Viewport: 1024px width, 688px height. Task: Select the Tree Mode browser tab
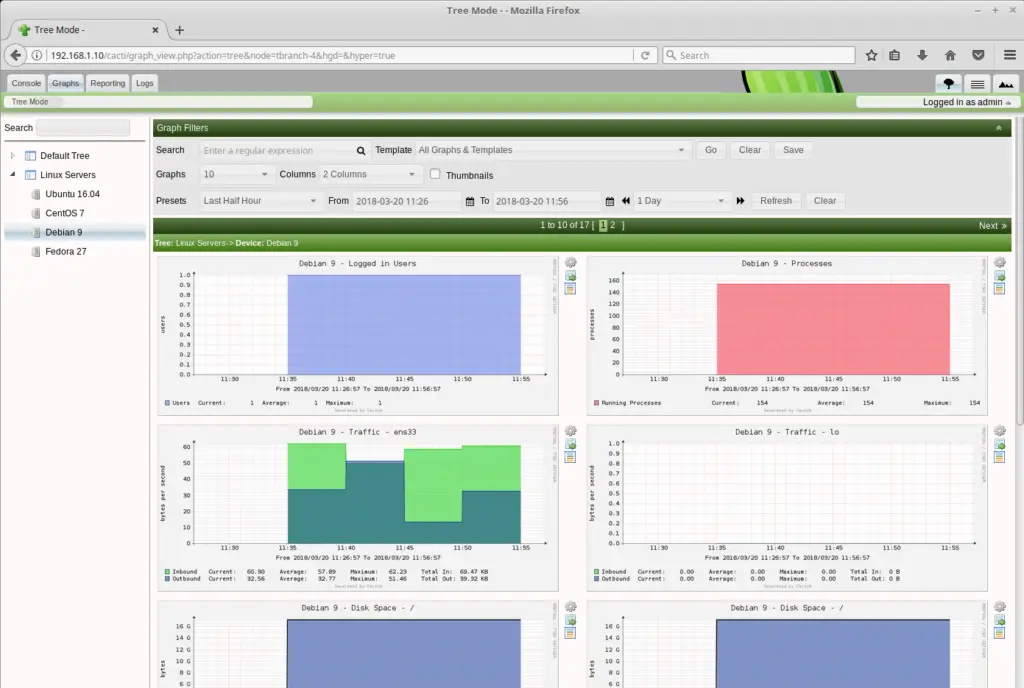tap(88, 30)
